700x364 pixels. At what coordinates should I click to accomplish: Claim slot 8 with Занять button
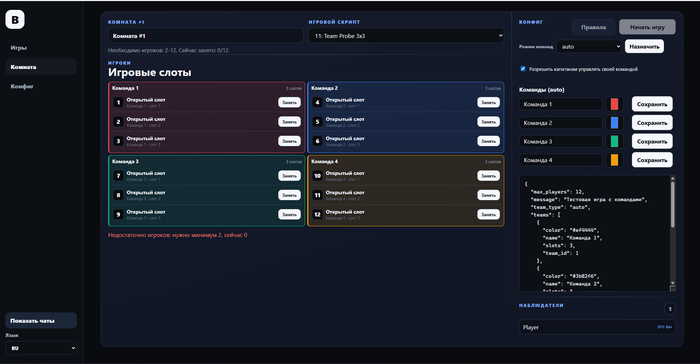click(x=289, y=195)
